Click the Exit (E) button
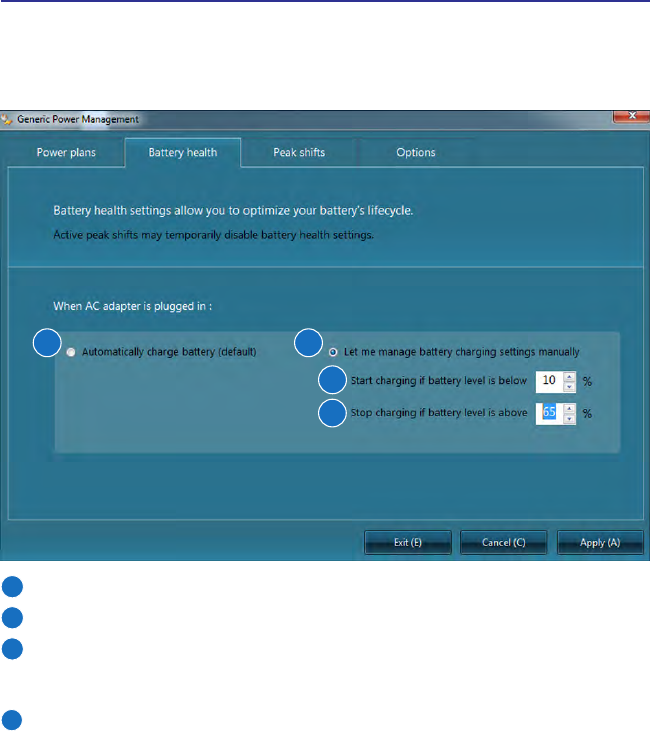The image size is (650, 732). (x=408, y=542)
